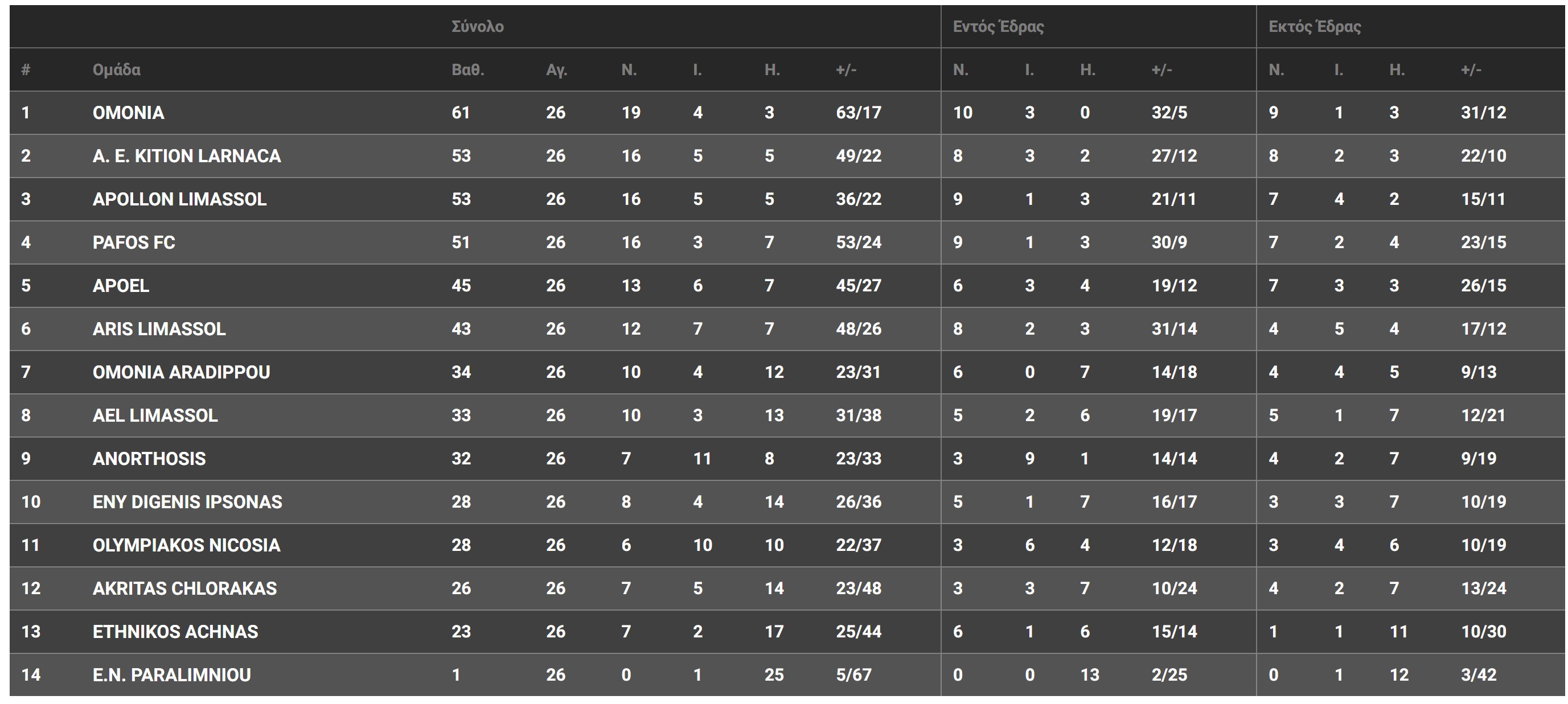Select ARIS LIMASSOL team name
This screenshot has height=704, width=1568.
click(x=159, y=328)
